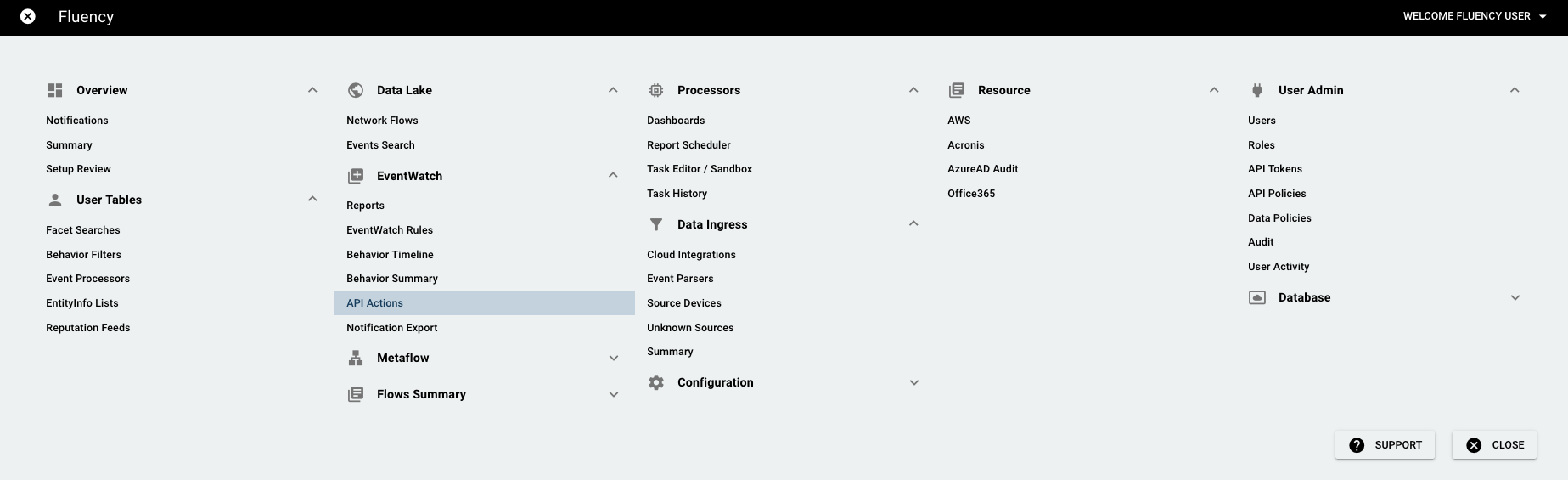1568x480 pixels.
Task: Click the Data Lake globe icon
Action: pos(356,90)
